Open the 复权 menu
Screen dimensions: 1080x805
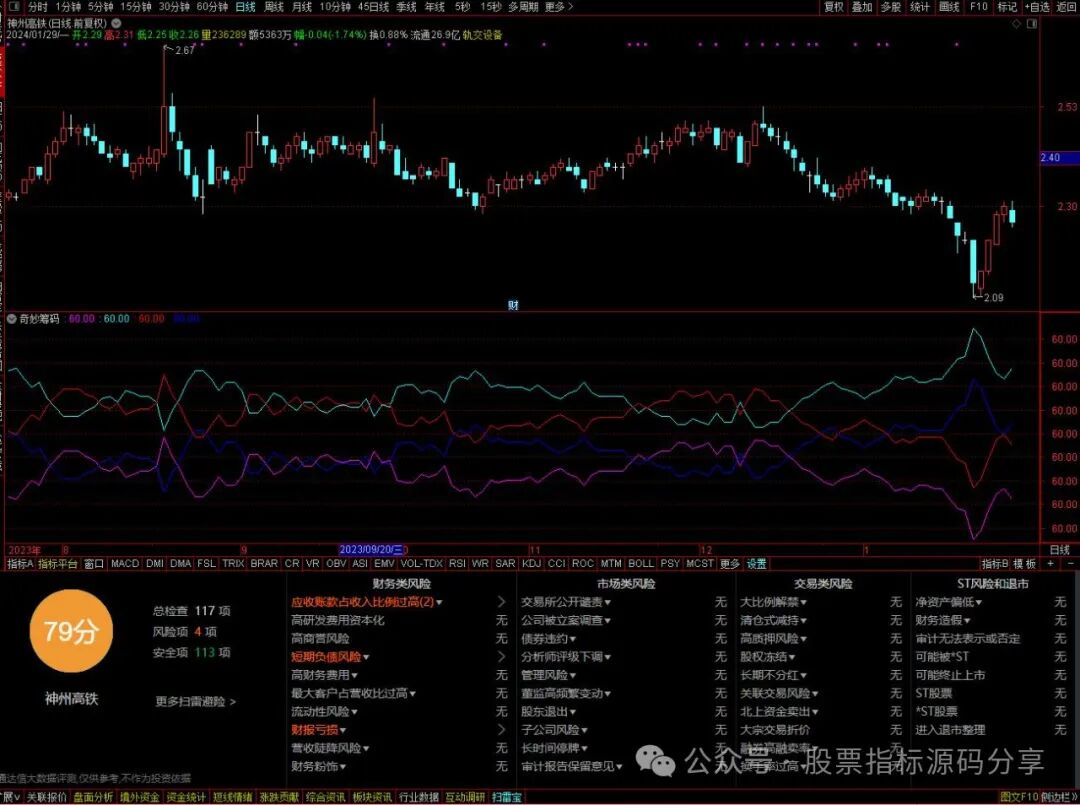(833, 7)
